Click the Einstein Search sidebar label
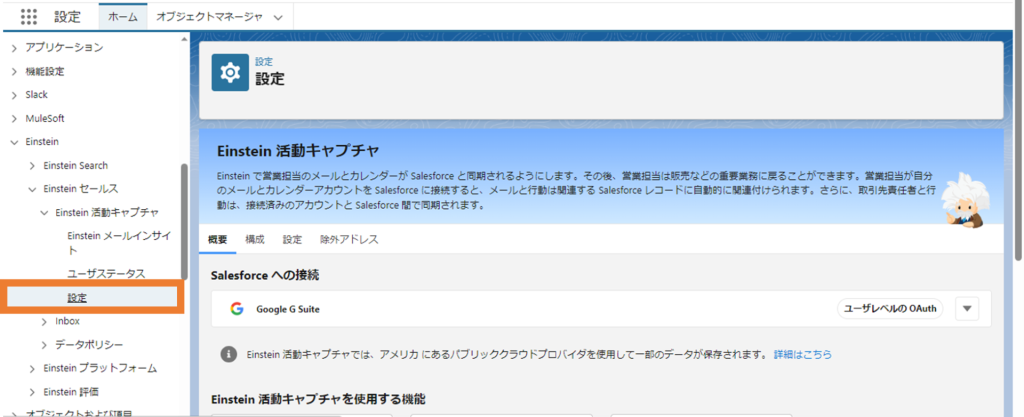The image size is (1024, 417). pyautogui.click(x=76, y=166)
